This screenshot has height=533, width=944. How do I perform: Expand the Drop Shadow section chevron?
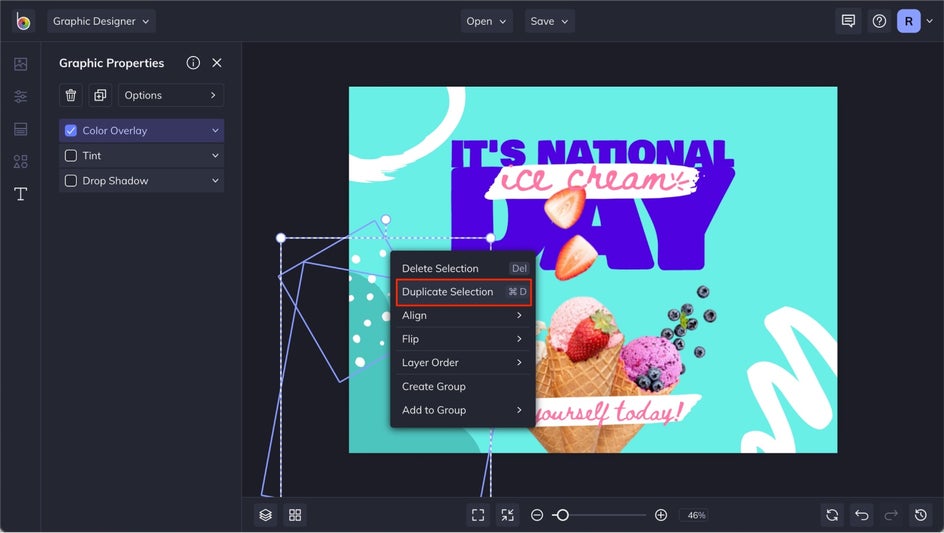coord(215,181)
